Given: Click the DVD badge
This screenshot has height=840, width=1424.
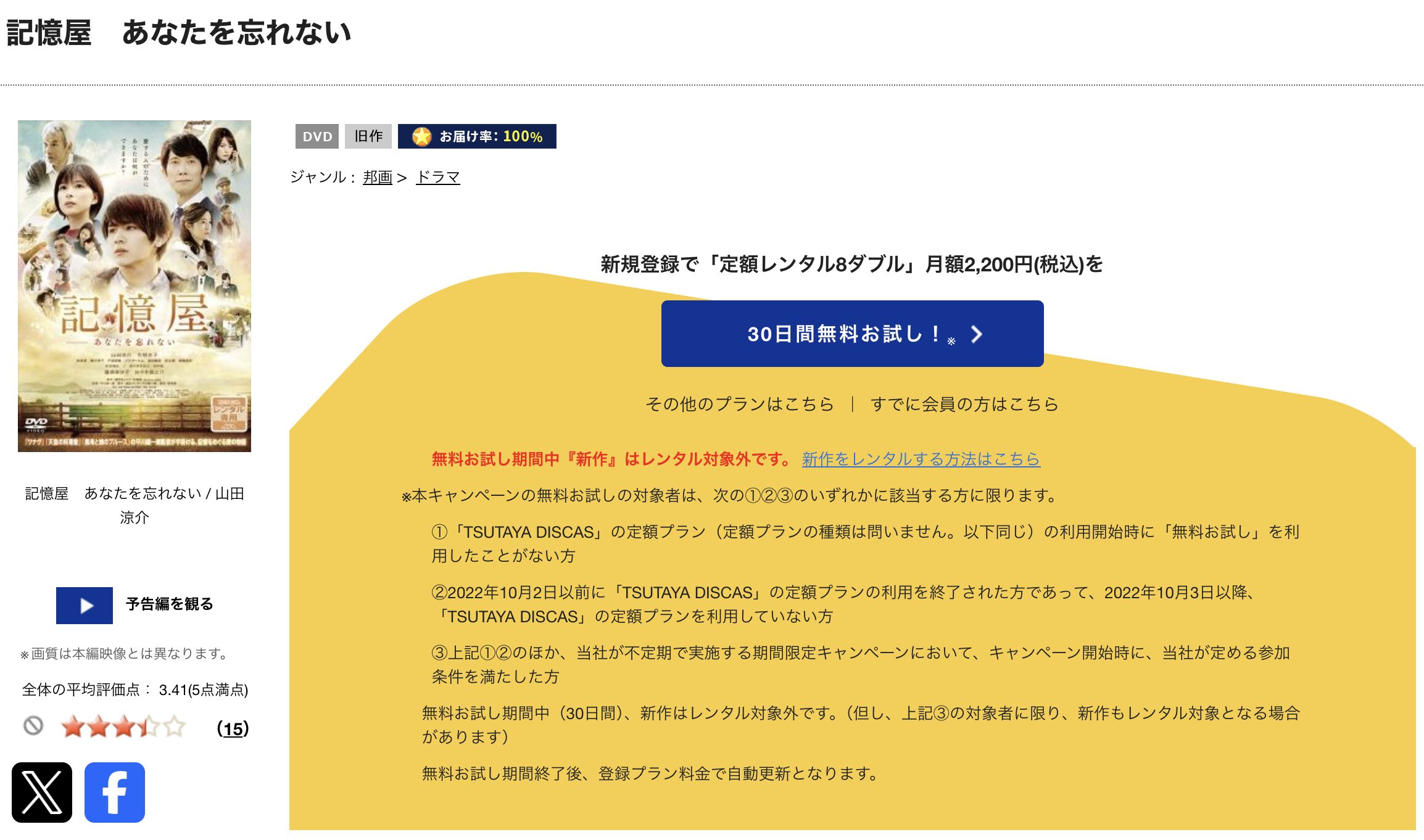Looking at the screenshot, I should [317, 136].
